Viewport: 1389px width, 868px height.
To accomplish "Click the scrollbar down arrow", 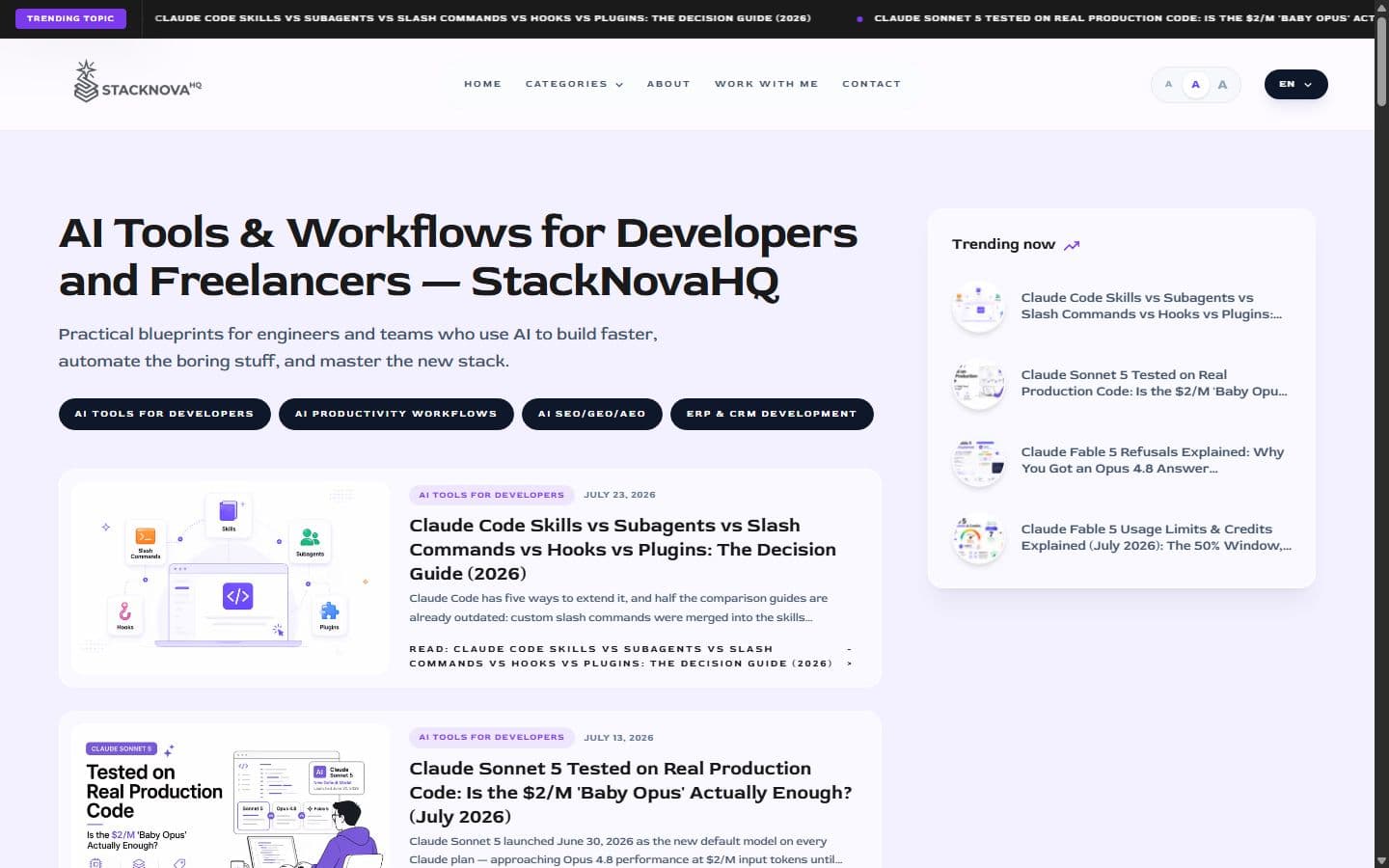I will coord(1381,860).
